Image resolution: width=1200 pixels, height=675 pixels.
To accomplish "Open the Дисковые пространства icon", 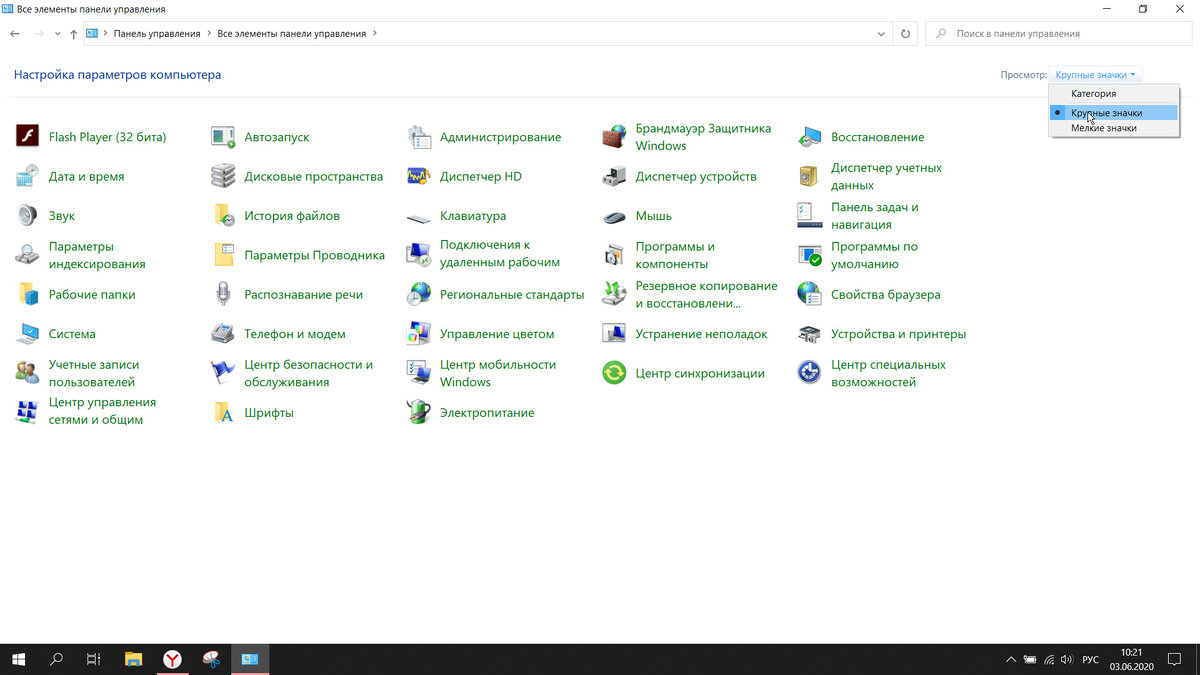I will point(223,176).
